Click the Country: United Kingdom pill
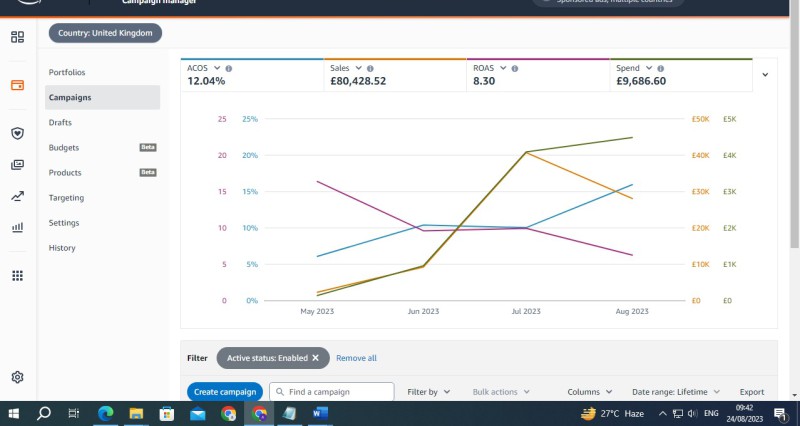 click(x=105, y=33)
